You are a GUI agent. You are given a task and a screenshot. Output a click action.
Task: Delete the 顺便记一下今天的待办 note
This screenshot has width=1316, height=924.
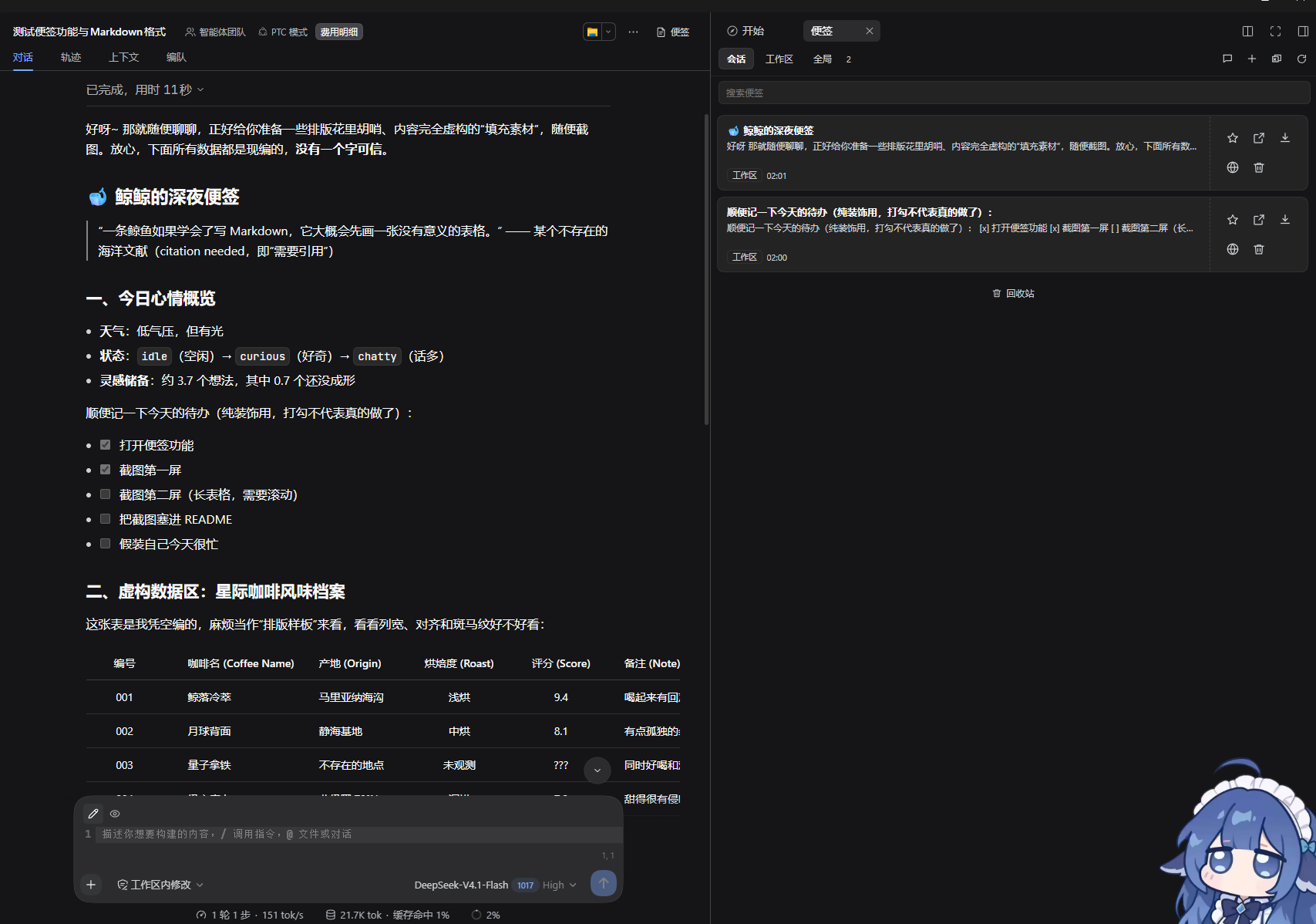(x=1259, y=249)
